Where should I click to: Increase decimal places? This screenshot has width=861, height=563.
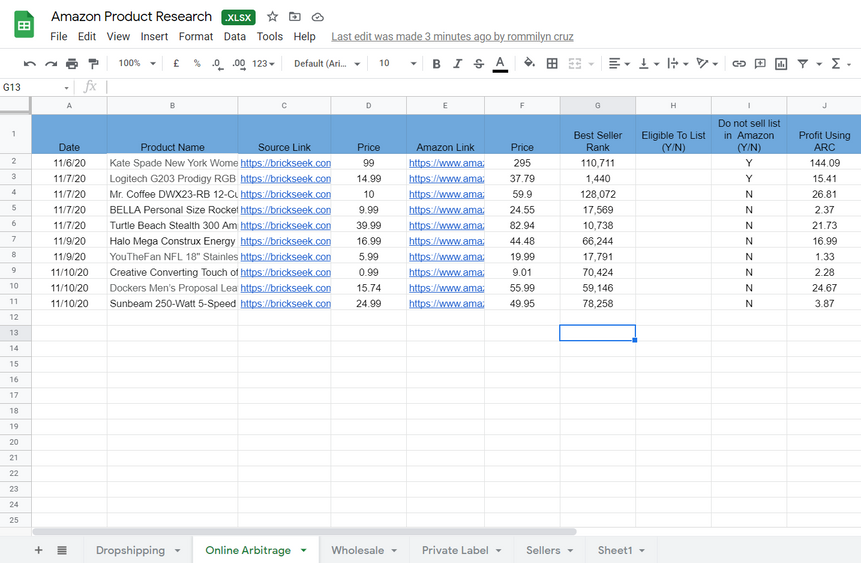(239, 64)
